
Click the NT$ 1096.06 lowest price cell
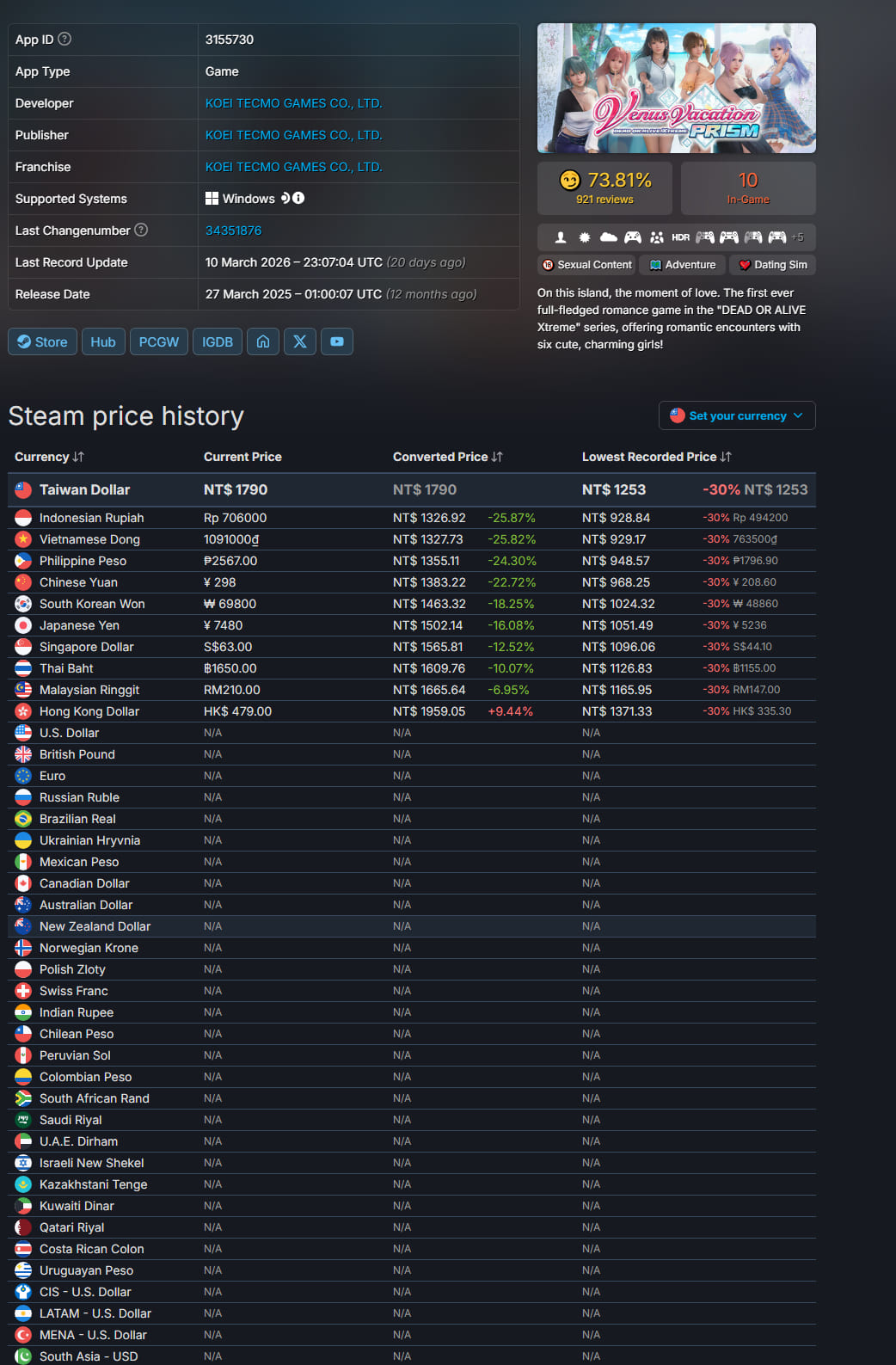(618, 647)
